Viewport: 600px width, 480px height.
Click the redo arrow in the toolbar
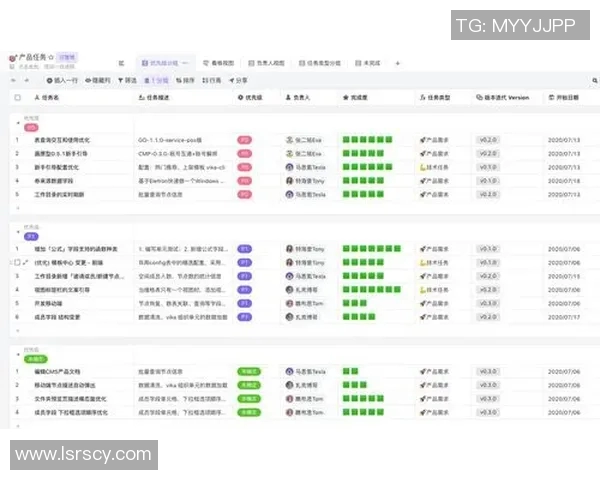[26, 80]
